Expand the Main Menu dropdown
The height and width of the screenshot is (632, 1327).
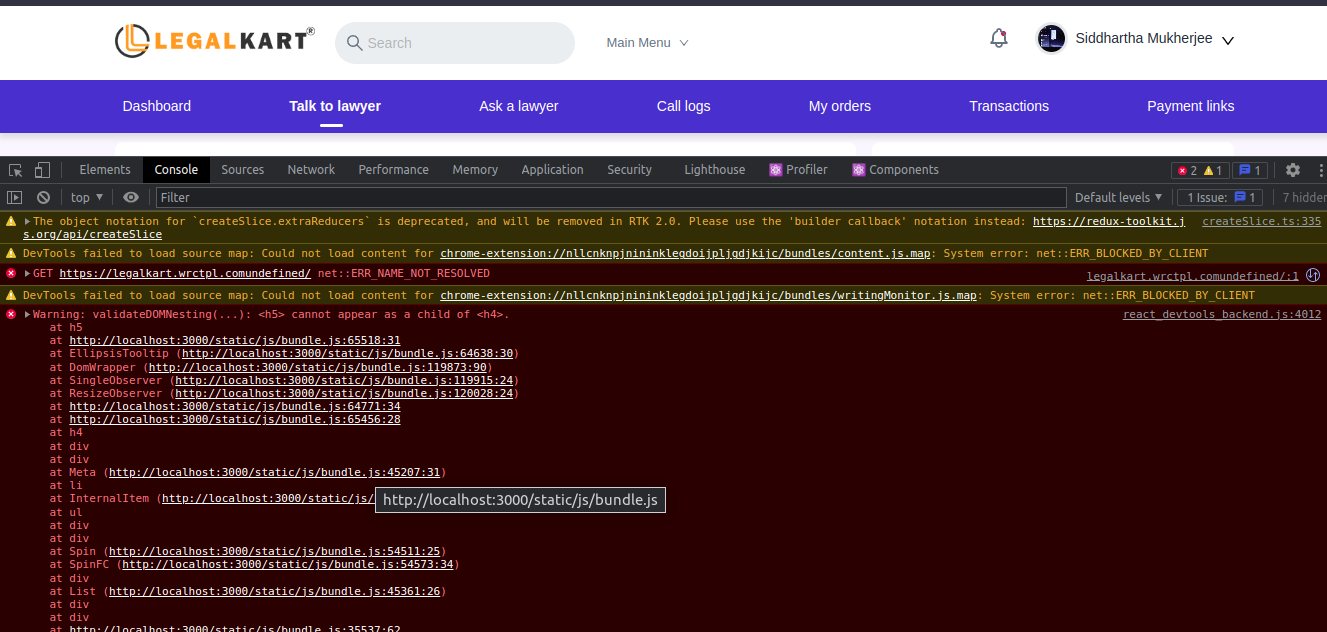point(647,43)
